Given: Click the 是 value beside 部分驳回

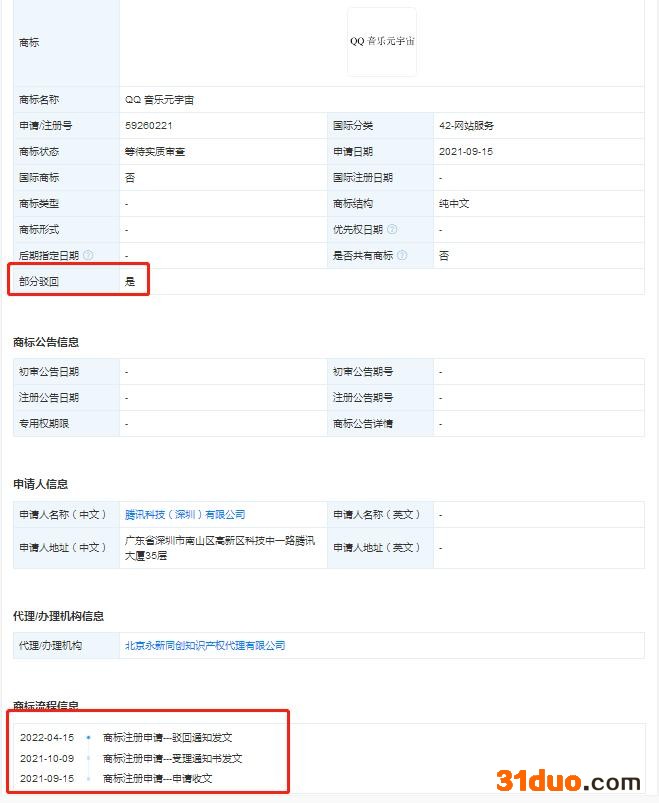Looking at the screenshot, I should pos(130,281).
